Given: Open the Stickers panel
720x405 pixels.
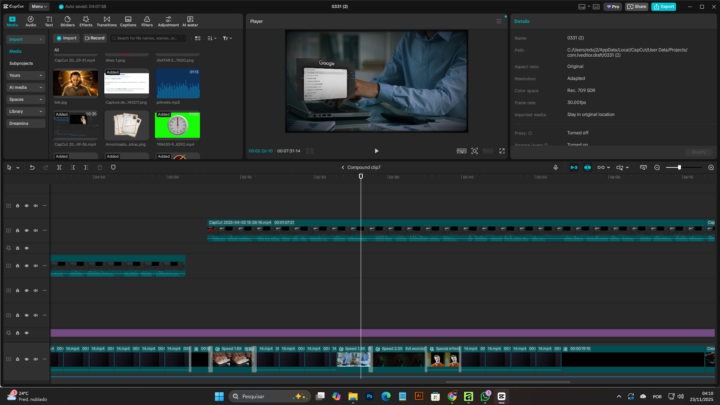Looking at the screenshot, I should (67, 21).
